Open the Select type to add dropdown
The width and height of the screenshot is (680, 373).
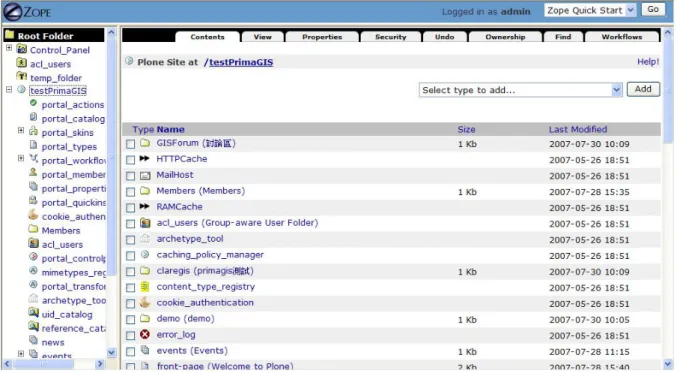pyautogui.click(x=520, y=90)
